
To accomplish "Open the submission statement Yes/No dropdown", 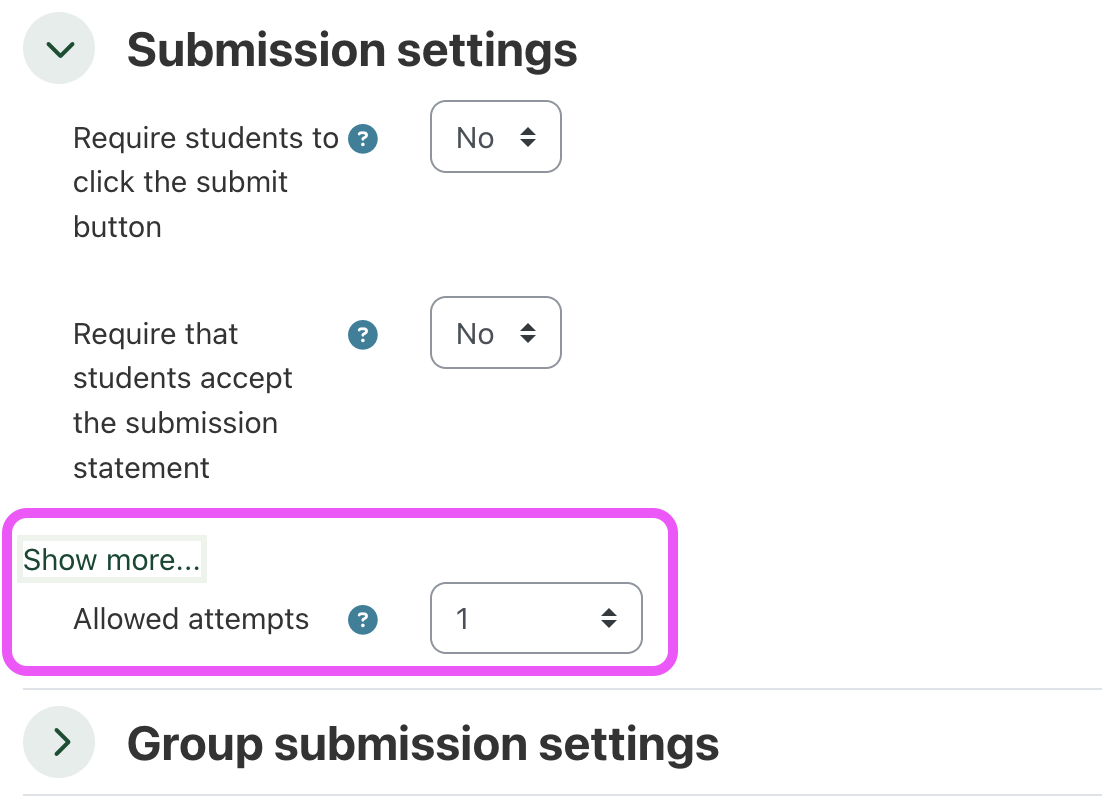I will pos(495,333).
